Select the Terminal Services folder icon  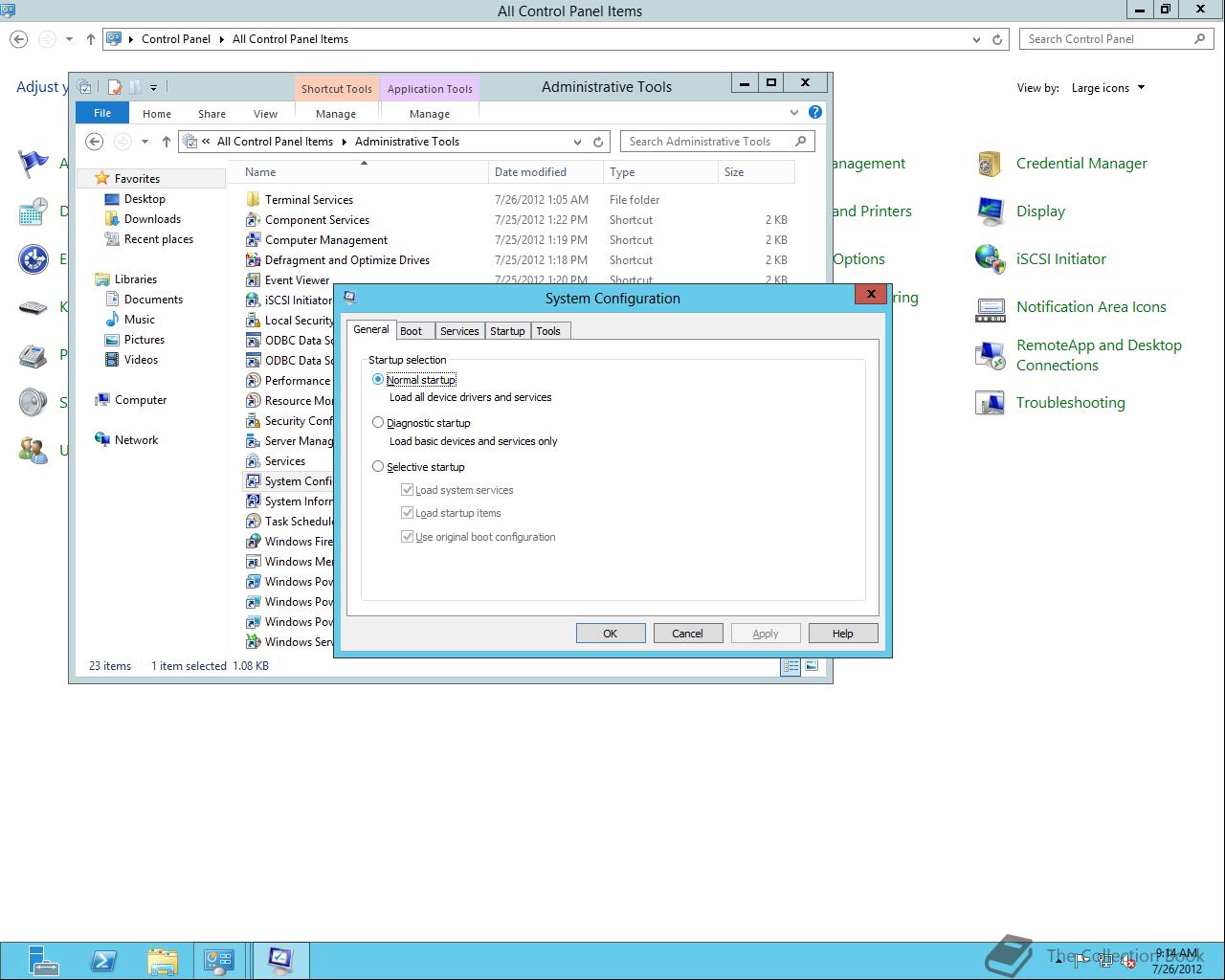253,199
